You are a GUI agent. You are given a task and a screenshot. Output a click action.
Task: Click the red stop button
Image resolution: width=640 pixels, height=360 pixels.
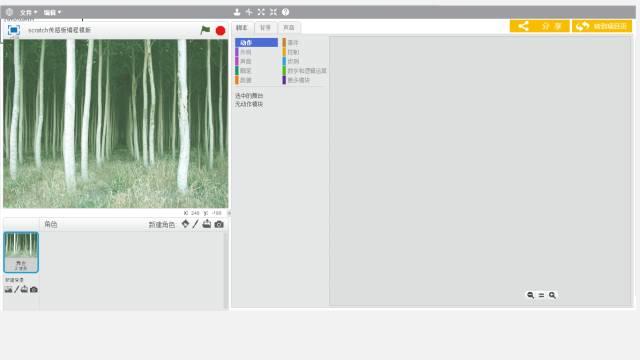[220, 31]
